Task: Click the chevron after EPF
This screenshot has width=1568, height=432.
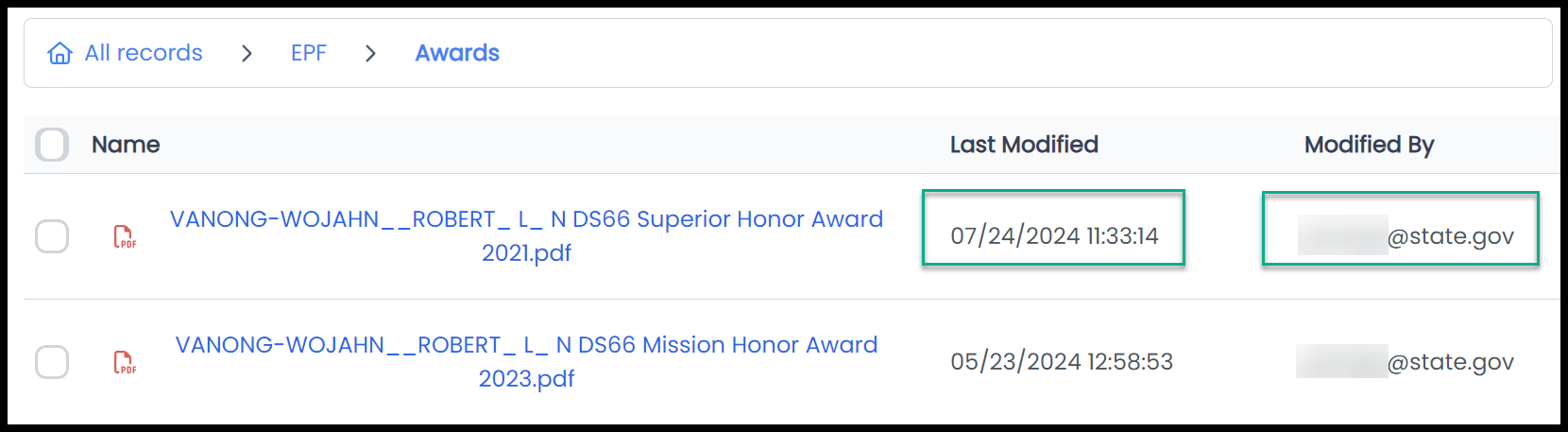Action: coord(370,54)
